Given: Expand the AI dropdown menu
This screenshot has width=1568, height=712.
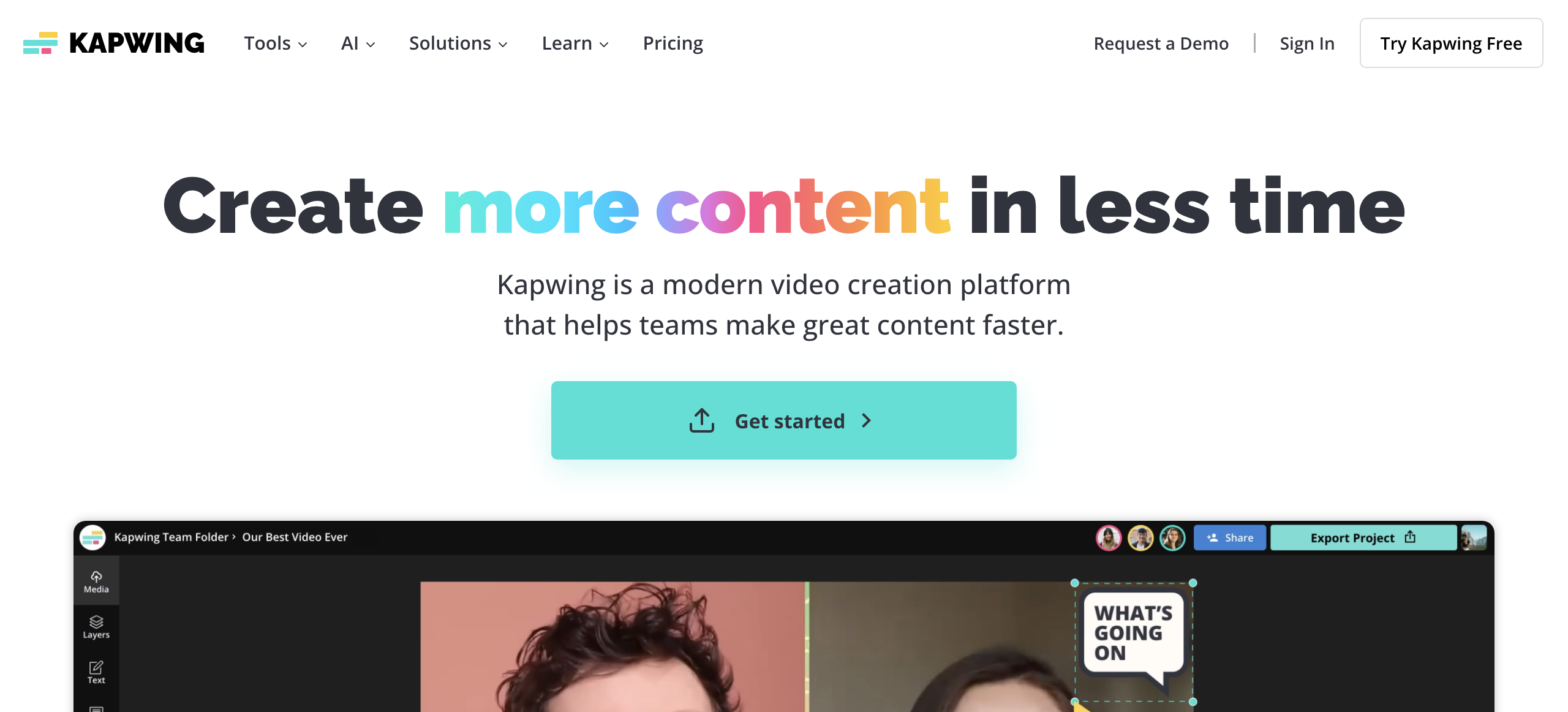Looking at the screenshot, I should [x=358, y=44].
